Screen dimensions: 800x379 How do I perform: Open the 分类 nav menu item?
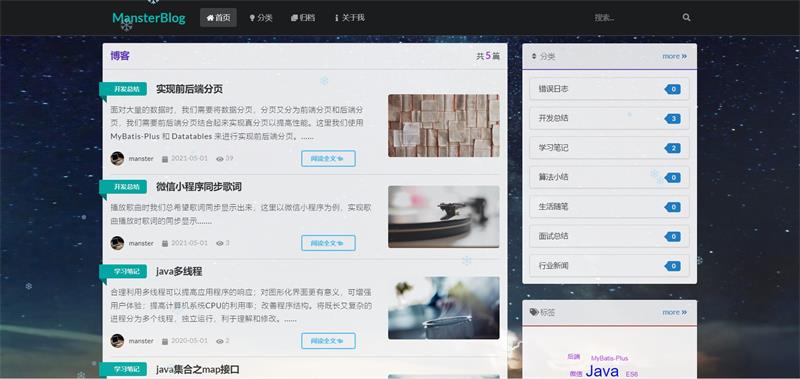[261, 18]
